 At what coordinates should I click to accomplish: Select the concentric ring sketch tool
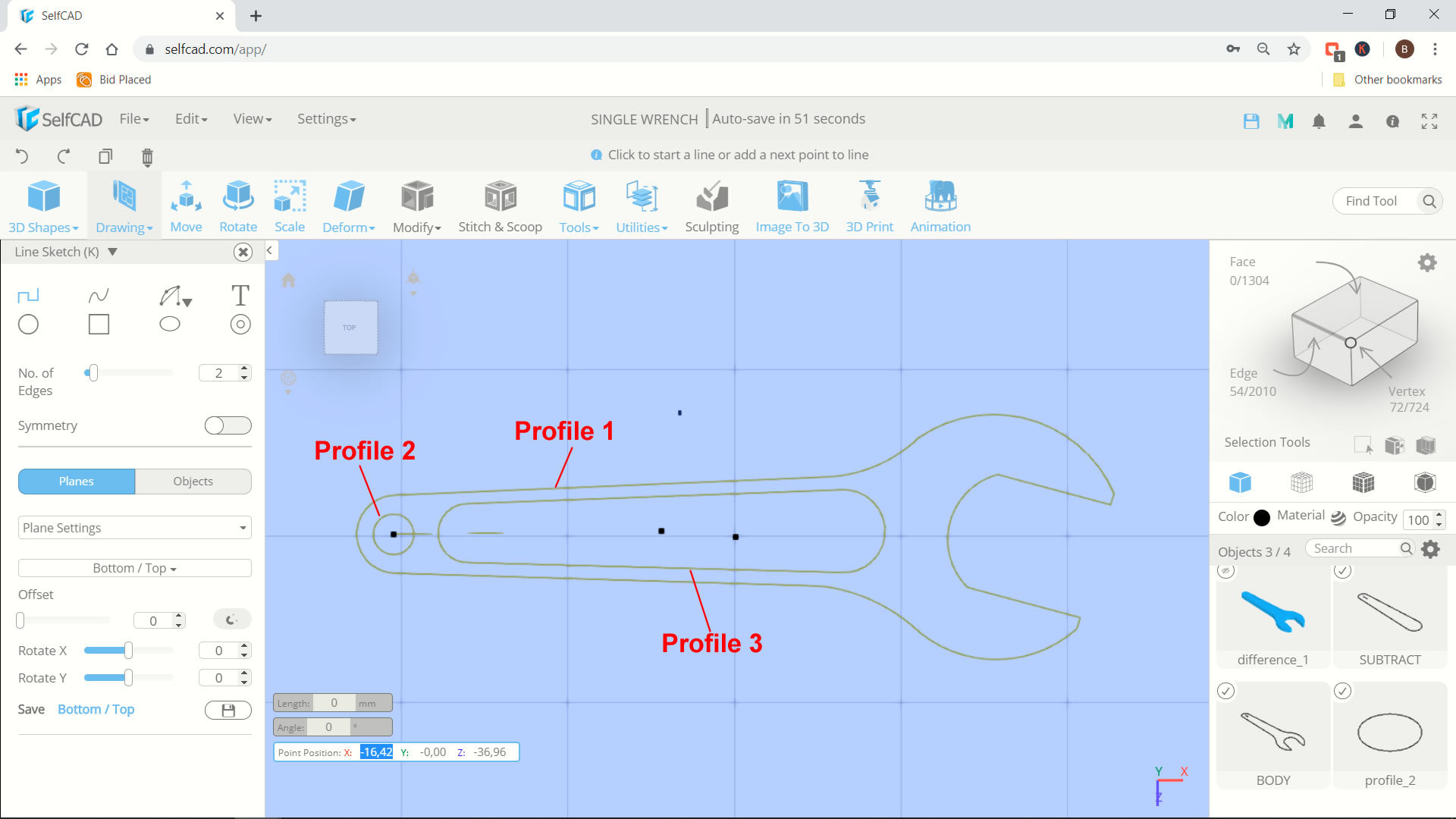(x=240, y=325)
